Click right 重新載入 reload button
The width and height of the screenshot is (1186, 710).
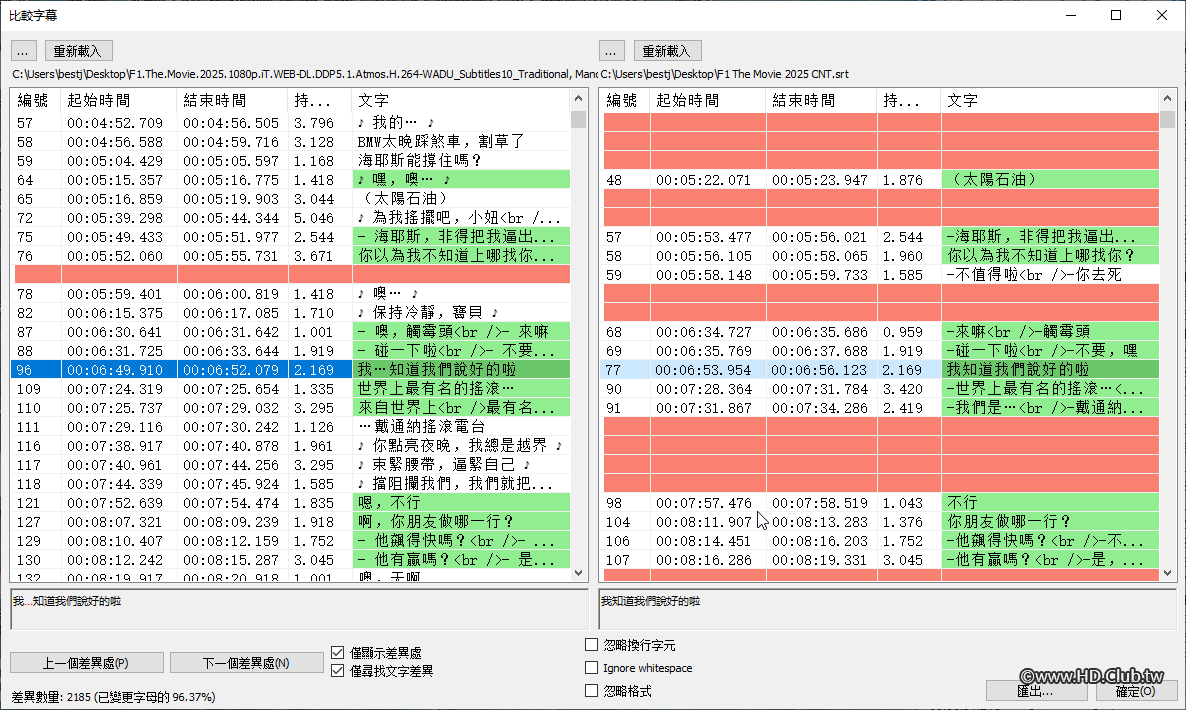tap(668, 51)
